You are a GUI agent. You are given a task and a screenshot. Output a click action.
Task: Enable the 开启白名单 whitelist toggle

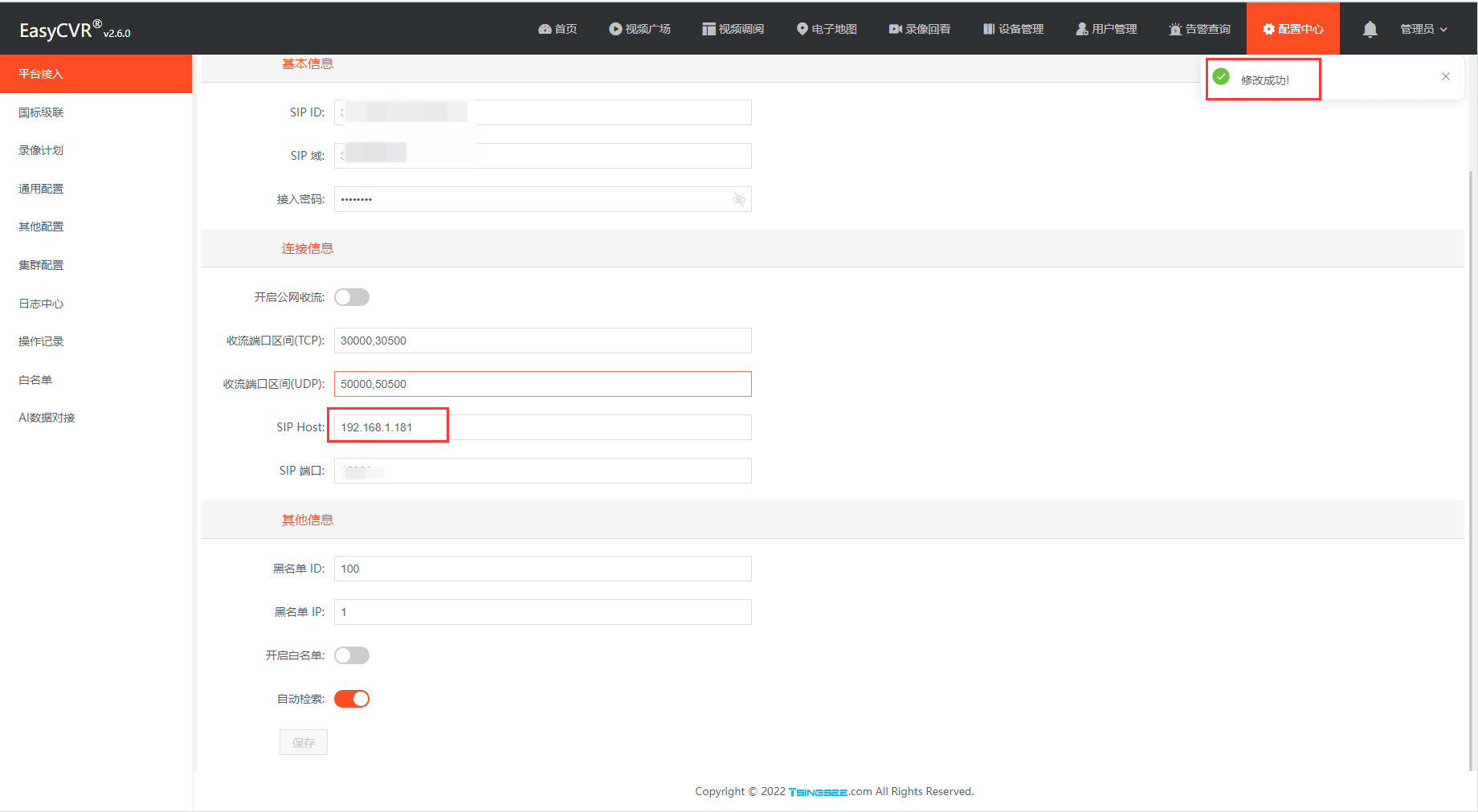click(x=352, y=655)
